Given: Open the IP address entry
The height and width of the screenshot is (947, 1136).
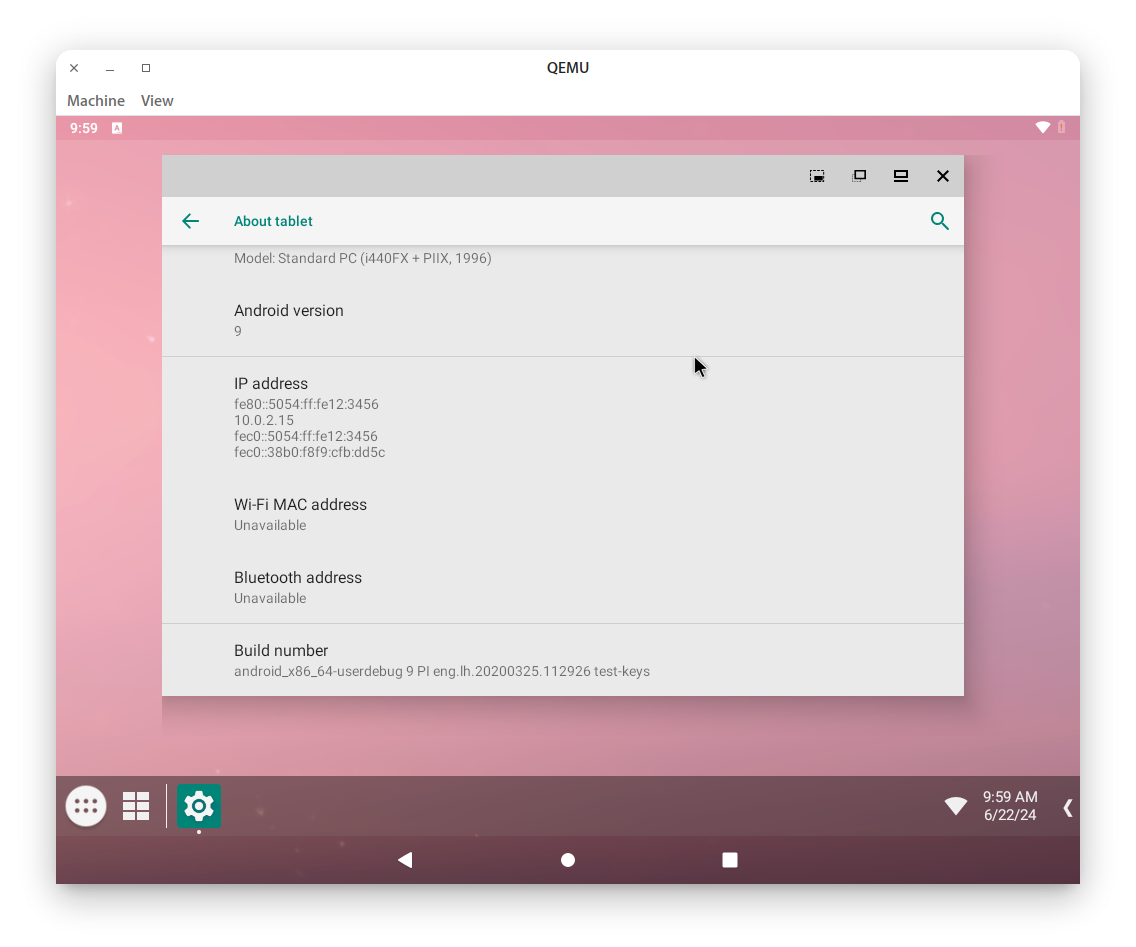Looking at the screenshot, I should [x=563, y=417].
